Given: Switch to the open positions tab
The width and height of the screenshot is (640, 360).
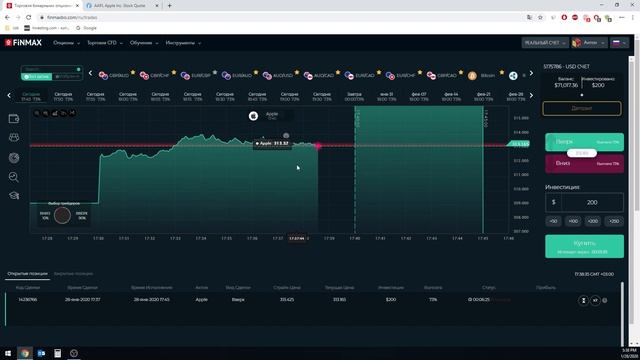Looking at the screenshot, I should click(27, 274).
